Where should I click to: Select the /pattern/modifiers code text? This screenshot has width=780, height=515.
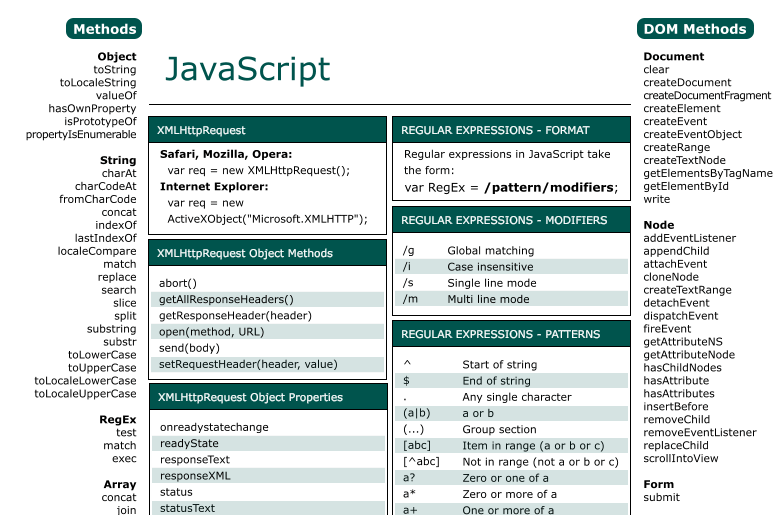pyautogui.click(x=551, y=188)
